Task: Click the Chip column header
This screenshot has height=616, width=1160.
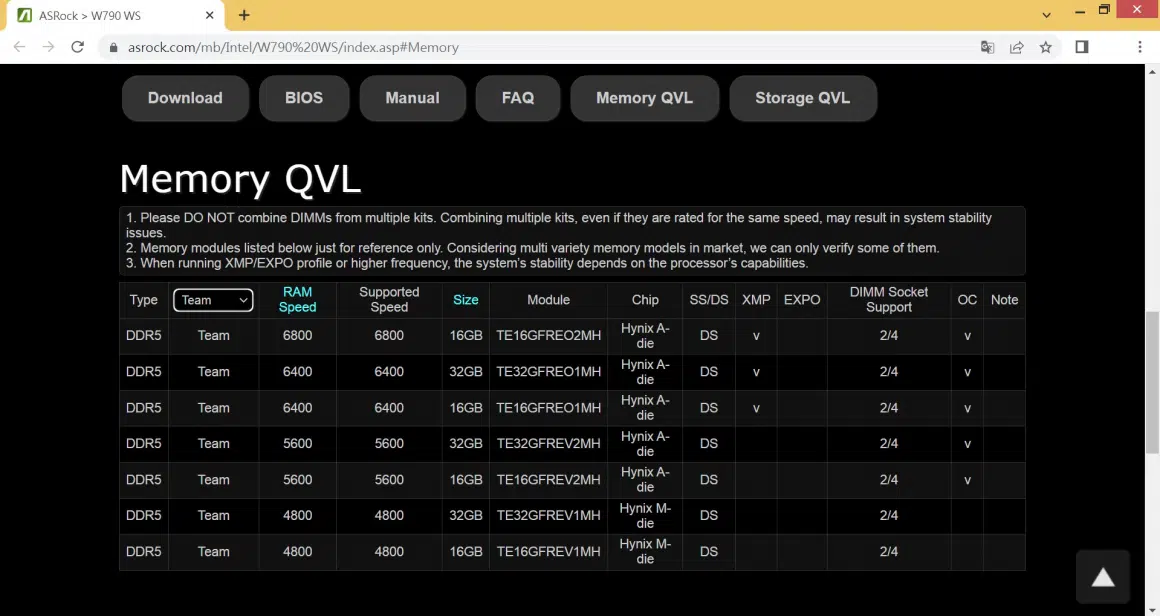Action: pyautogui.click(x=645, y=299)
